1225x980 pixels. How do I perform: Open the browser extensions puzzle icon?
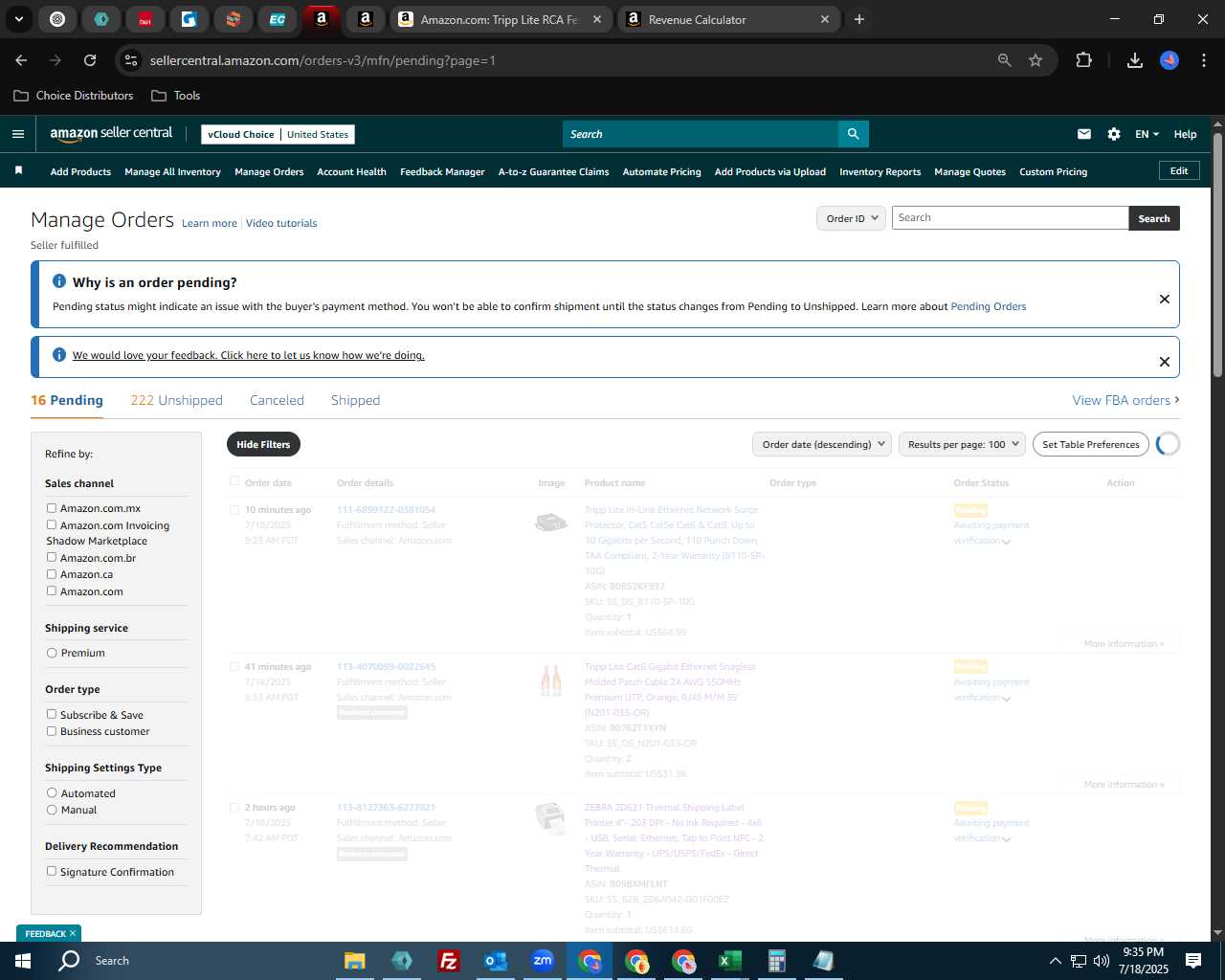click(1083, 60)
